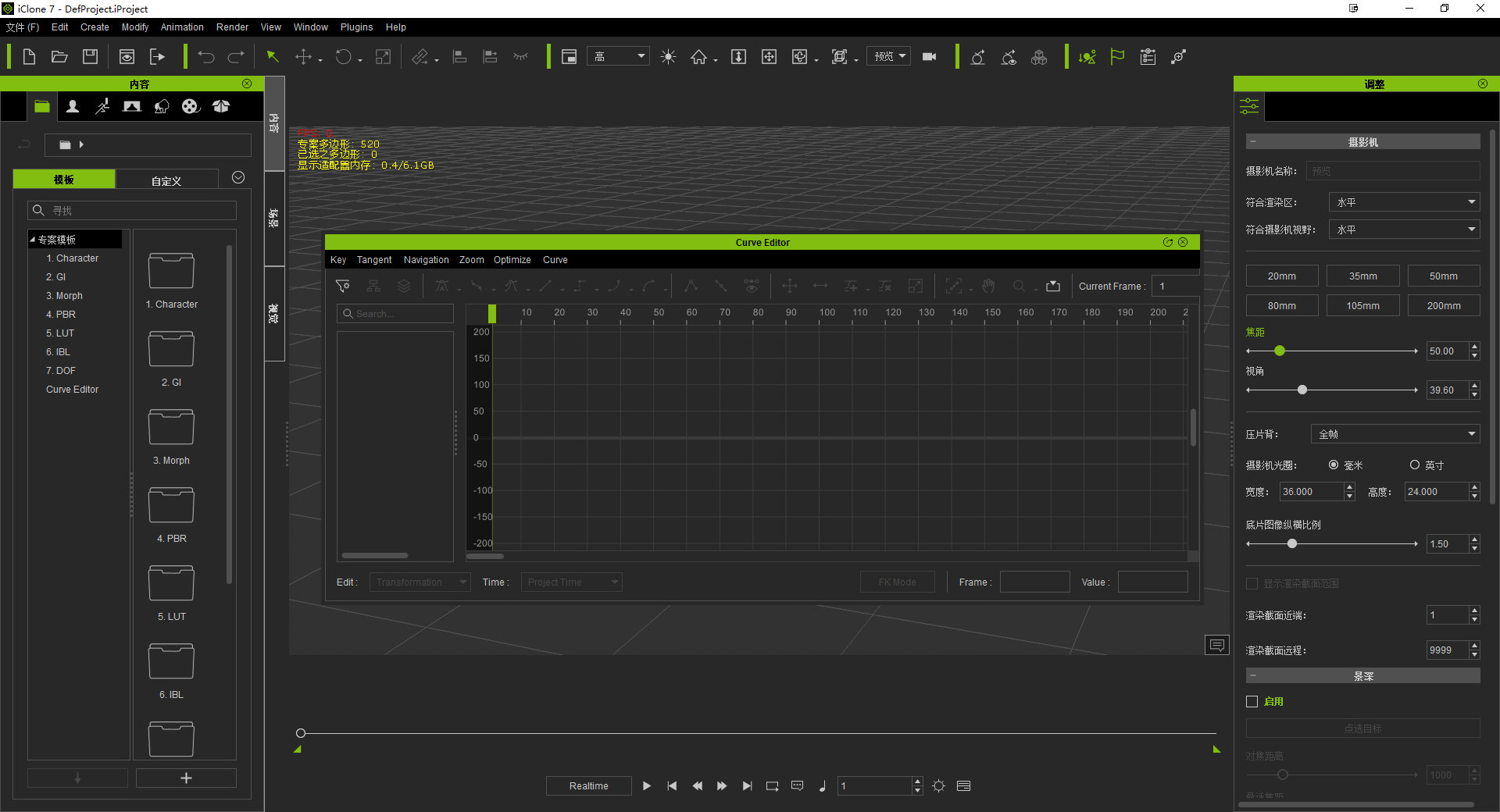This screenshot has height=812, width=1500.
Task: Click the record video camera icon
Action: pyautogui.click(x=929, y=56)
